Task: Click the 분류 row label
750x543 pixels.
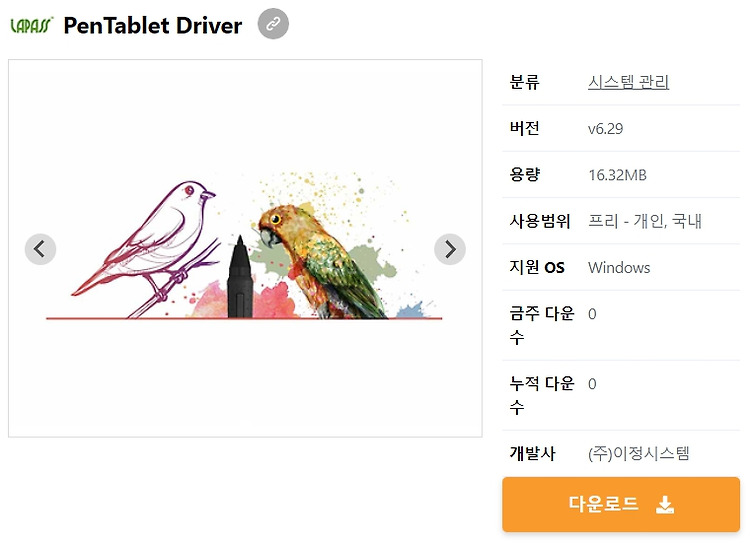Action: 525,82
